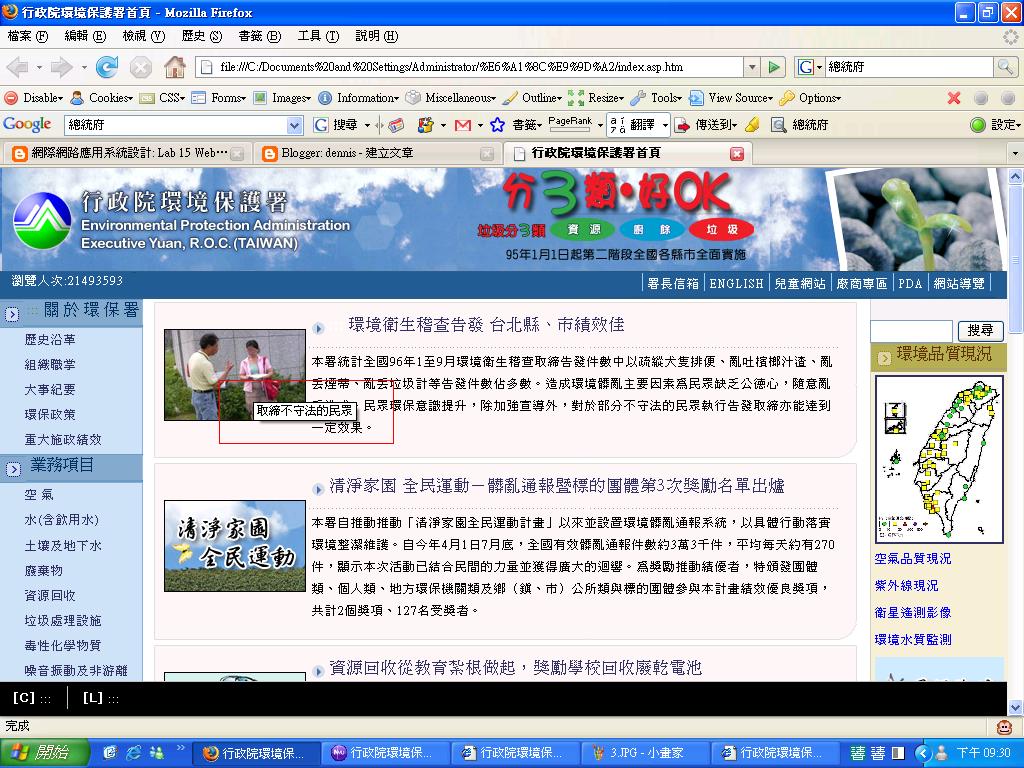Open the 檔案 (F) menu
The width and height of the screenshot is (1024, 768).
[x=28, y=36]
